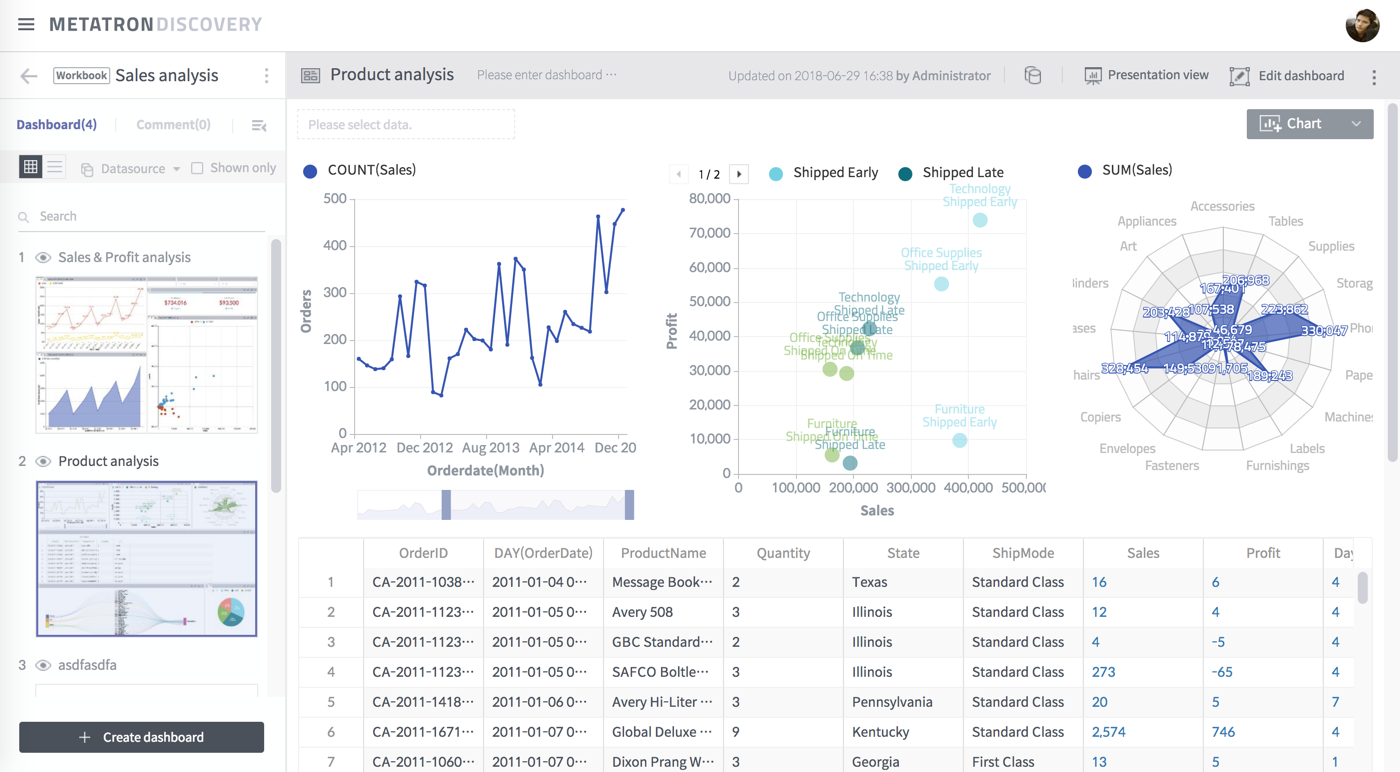1400x772 pixels.
Task: Select the First Class ship mode cell
Action: coord(1023,762)
